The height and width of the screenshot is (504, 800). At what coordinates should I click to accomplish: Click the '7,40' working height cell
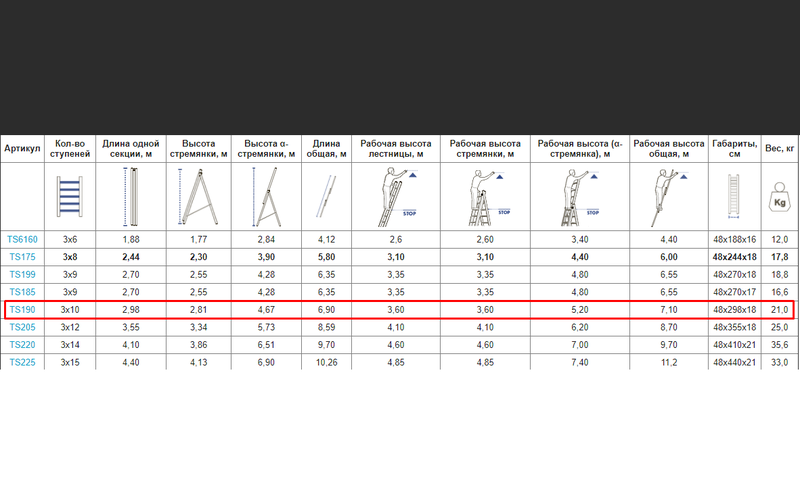tap(580, 362)
